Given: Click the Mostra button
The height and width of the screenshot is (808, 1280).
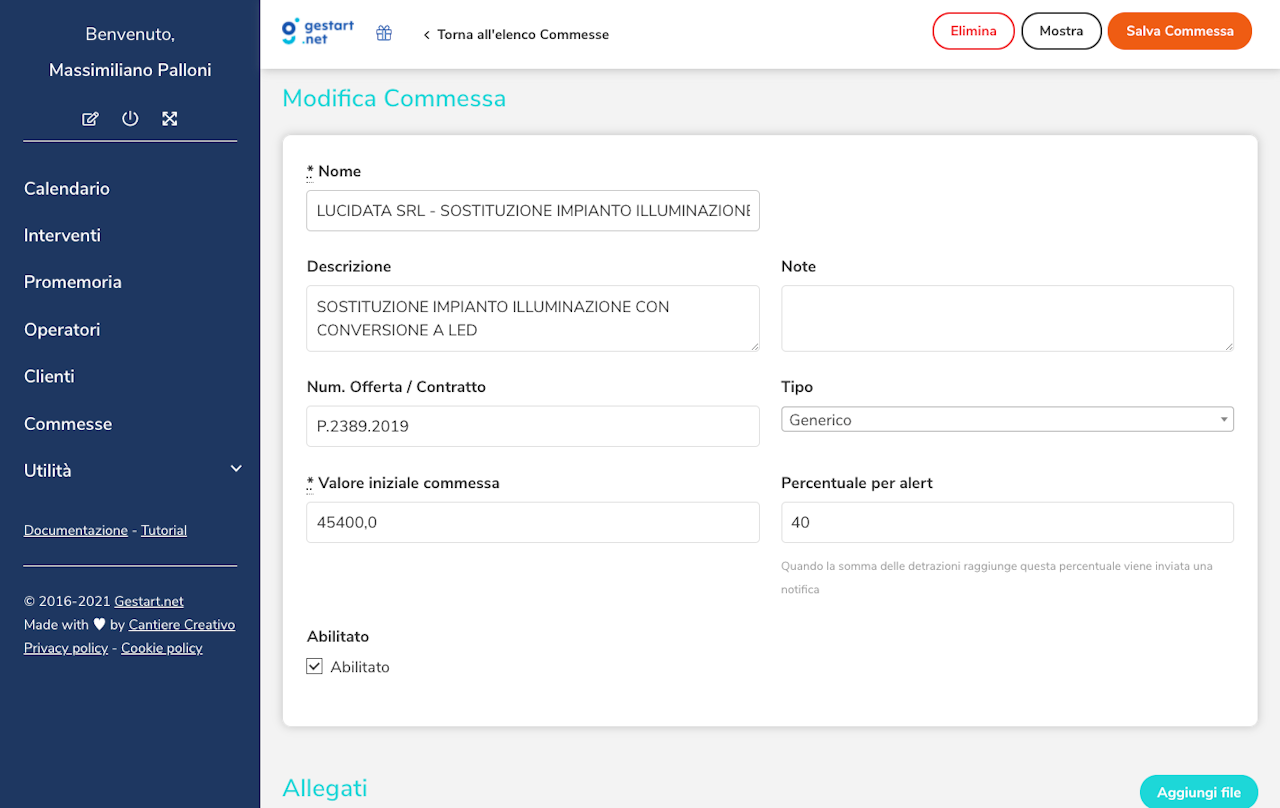Looking at the screenshot, I should pos(1061,31).
